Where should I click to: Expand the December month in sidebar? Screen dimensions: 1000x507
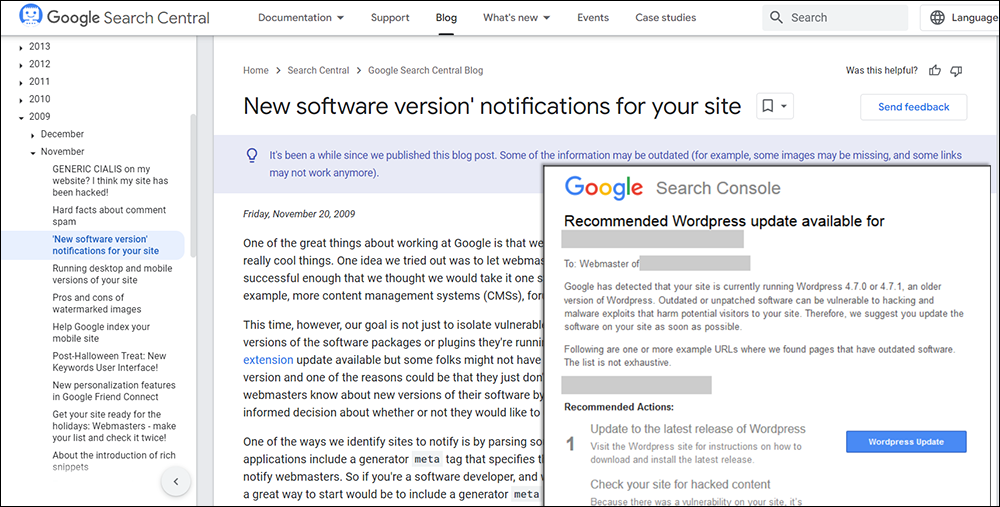point(33,135)
